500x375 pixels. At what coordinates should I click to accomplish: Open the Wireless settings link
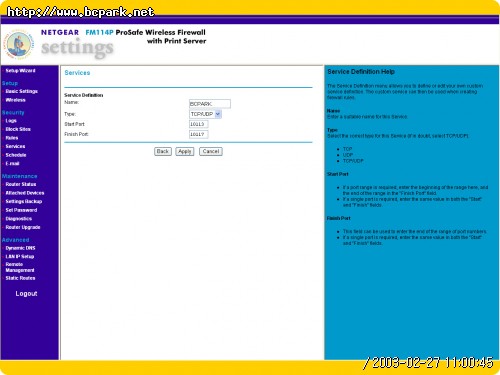pos(15,100)
